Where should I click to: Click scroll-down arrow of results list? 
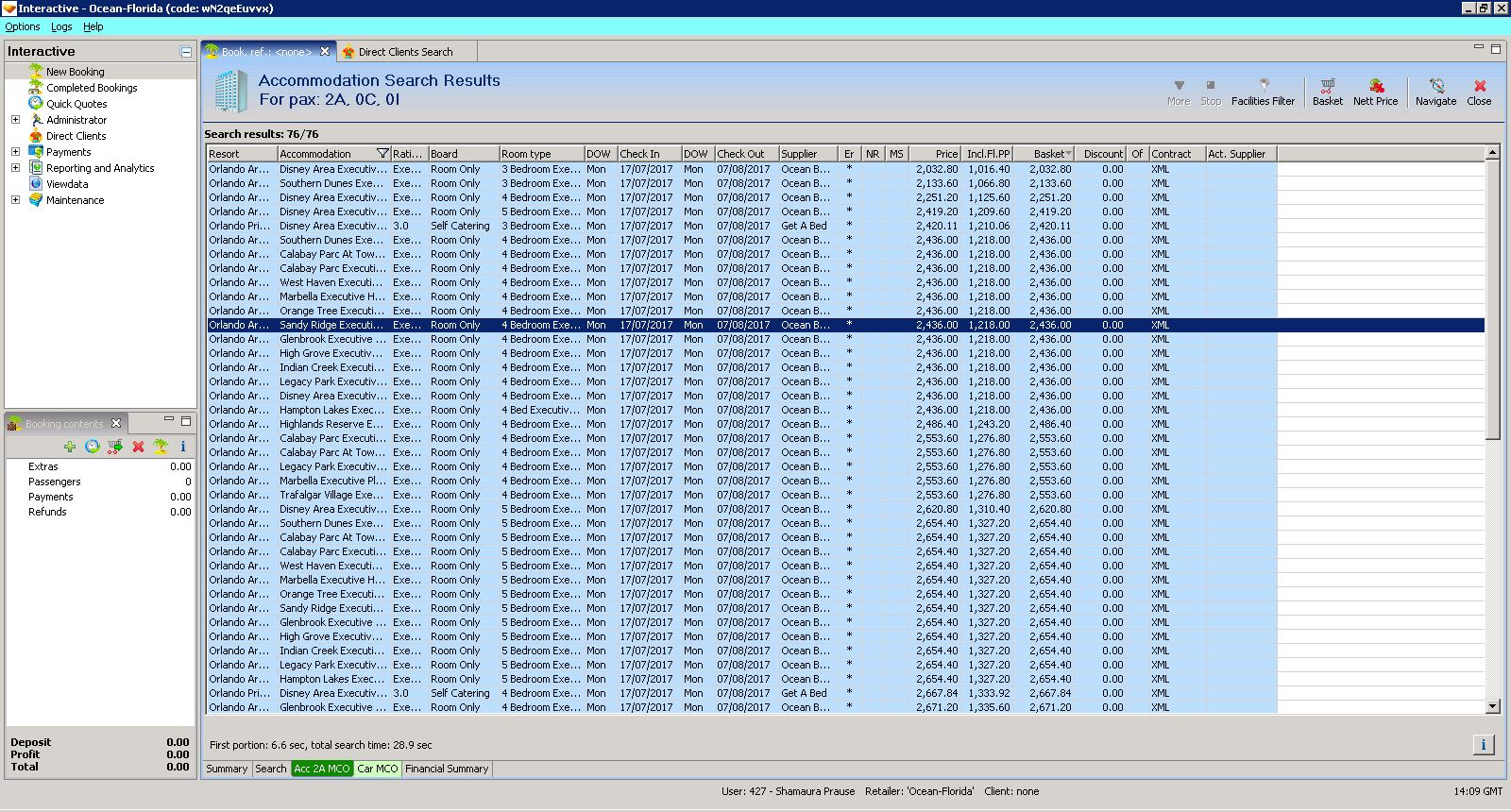click(x=1493, y=706)
